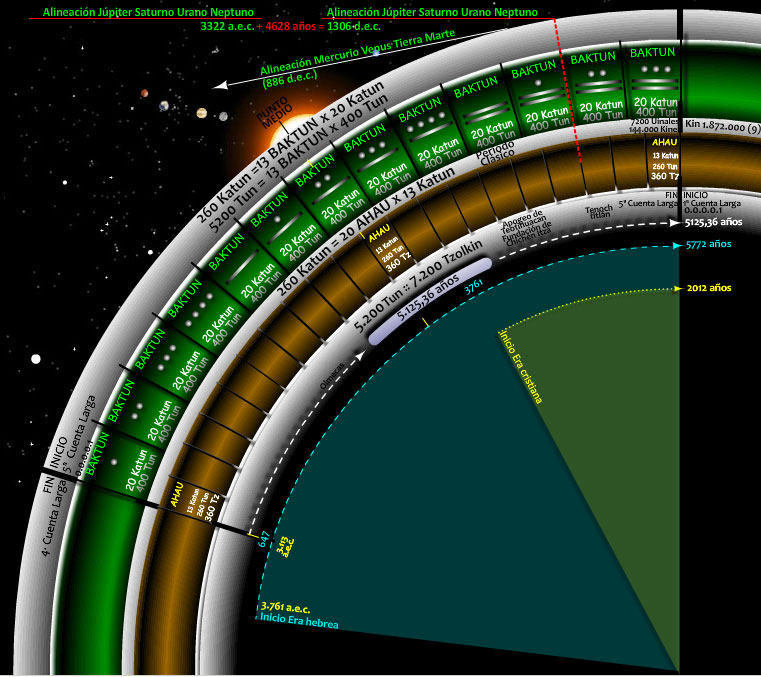
Task: Click the purple 5.125,36 años pill
Action: point(430,301)
